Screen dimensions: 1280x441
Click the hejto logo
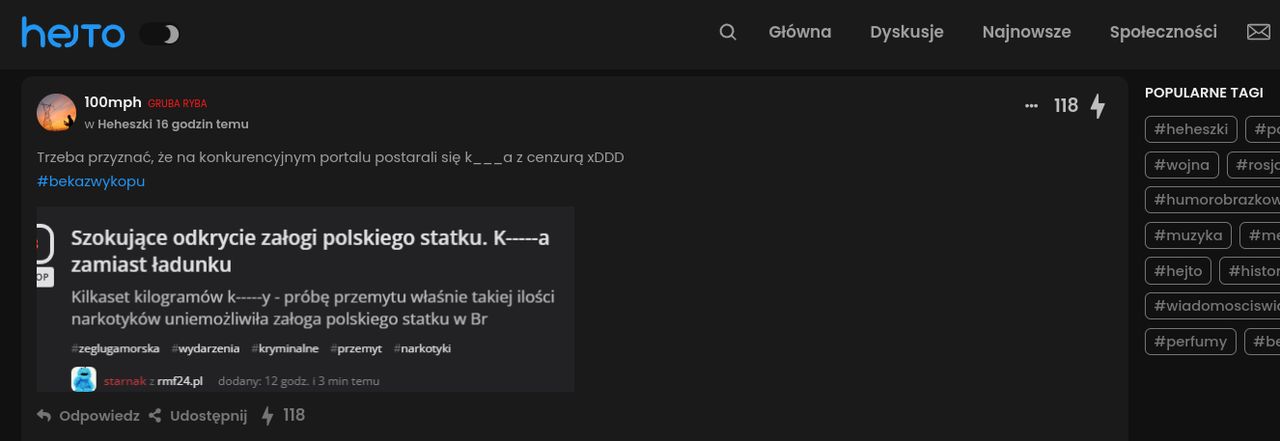pos(73,33)
